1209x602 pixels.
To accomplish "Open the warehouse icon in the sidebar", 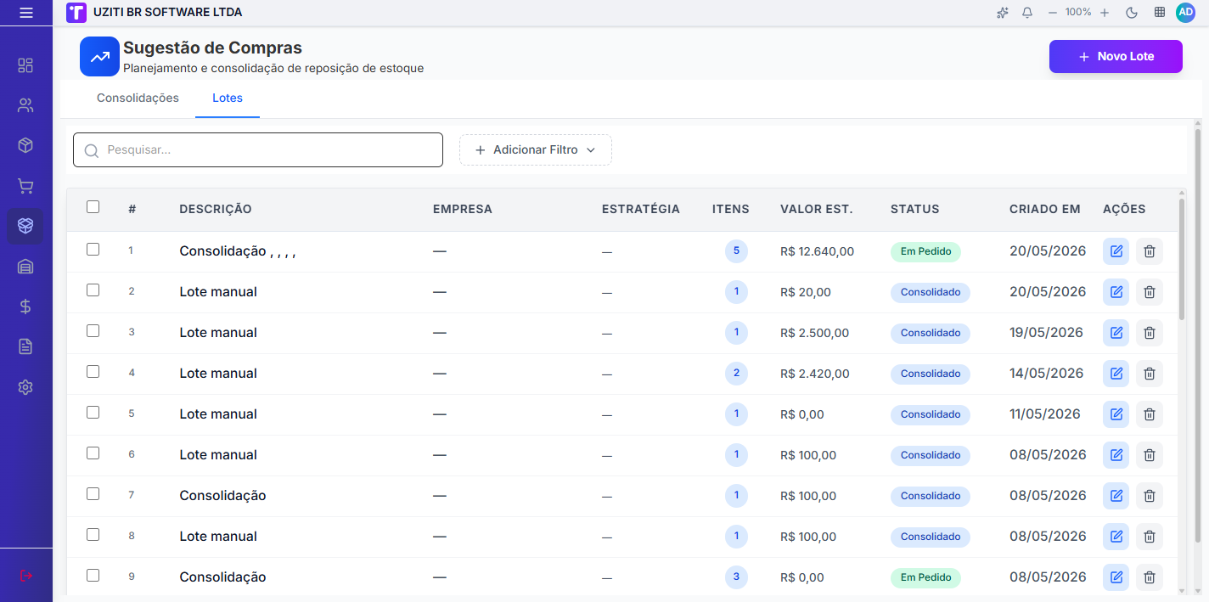I will click(26, 266).
